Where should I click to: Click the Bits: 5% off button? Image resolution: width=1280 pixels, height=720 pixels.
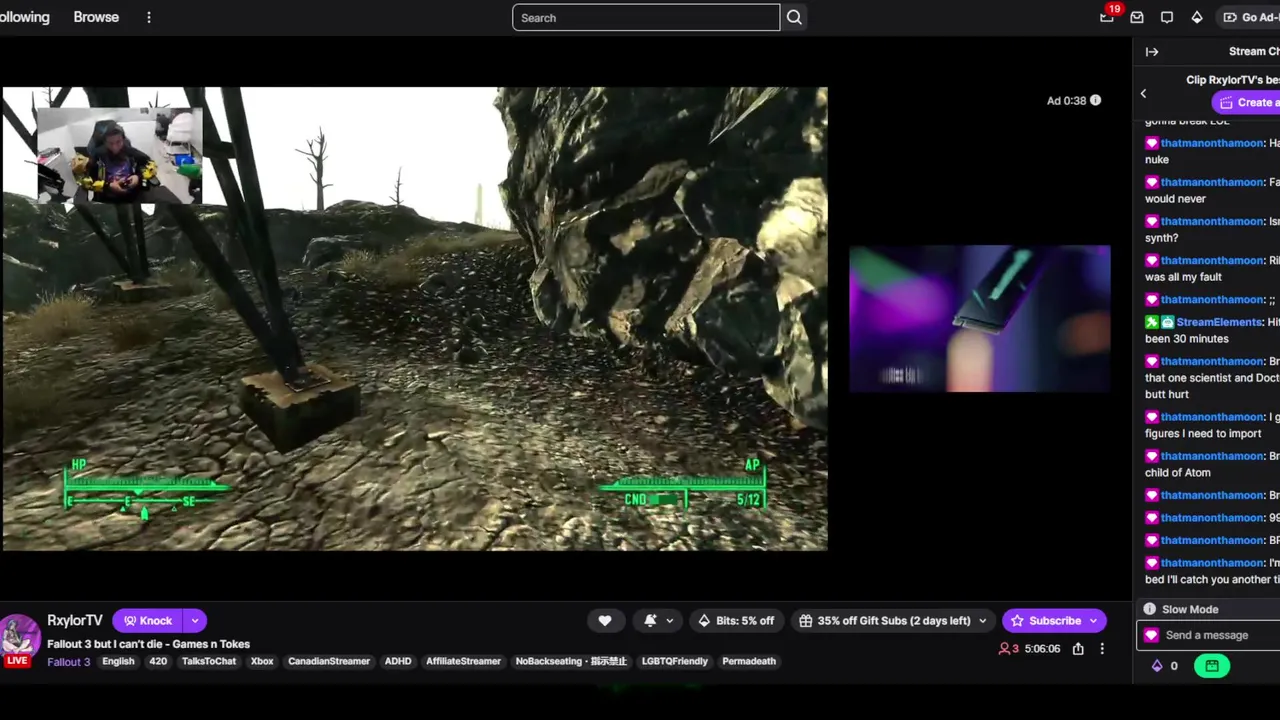click(735, 621)
